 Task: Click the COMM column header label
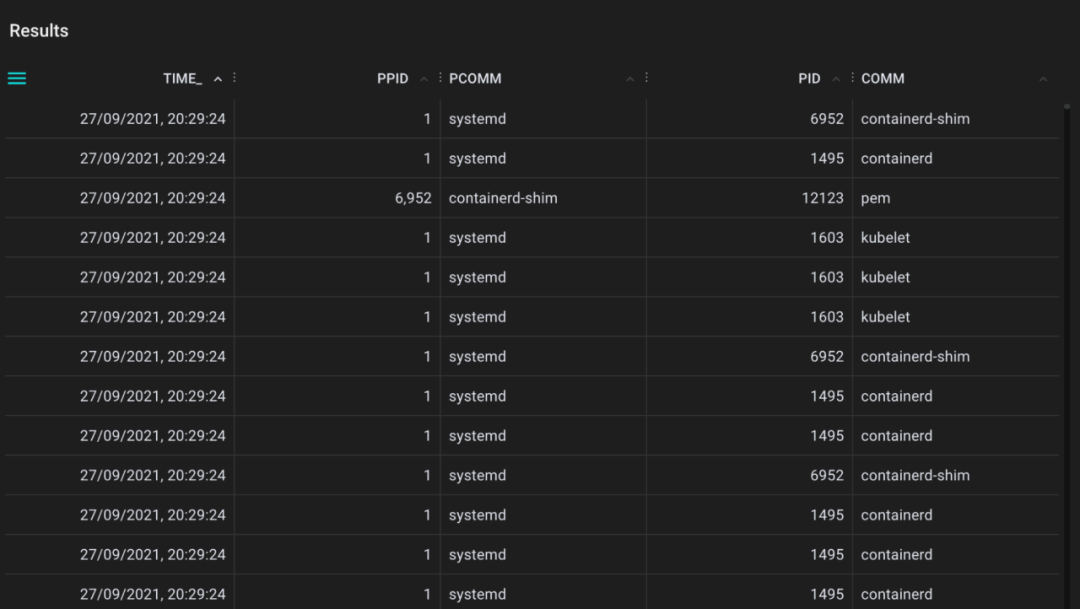[882, 79]
